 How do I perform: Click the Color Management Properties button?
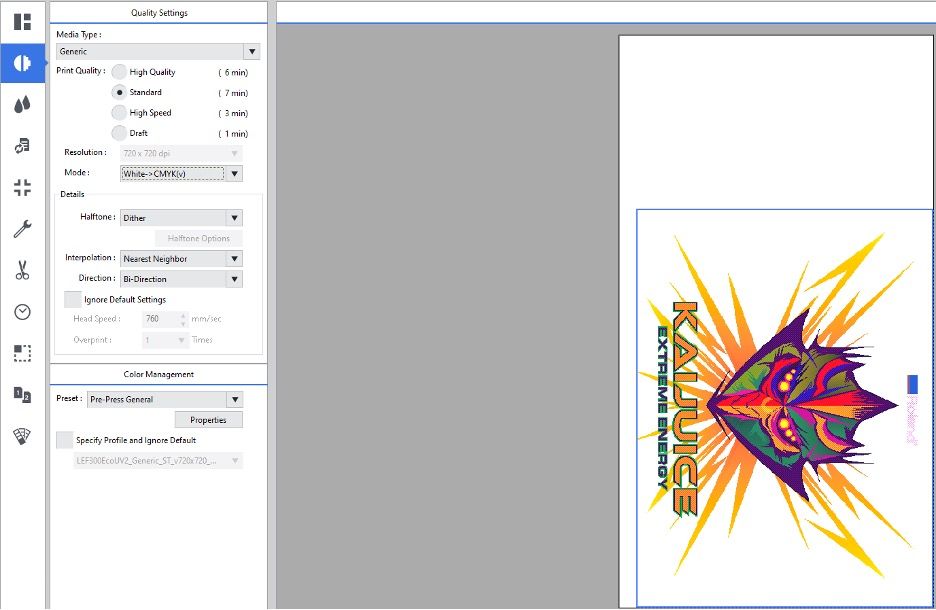click(x=208, y=420)
